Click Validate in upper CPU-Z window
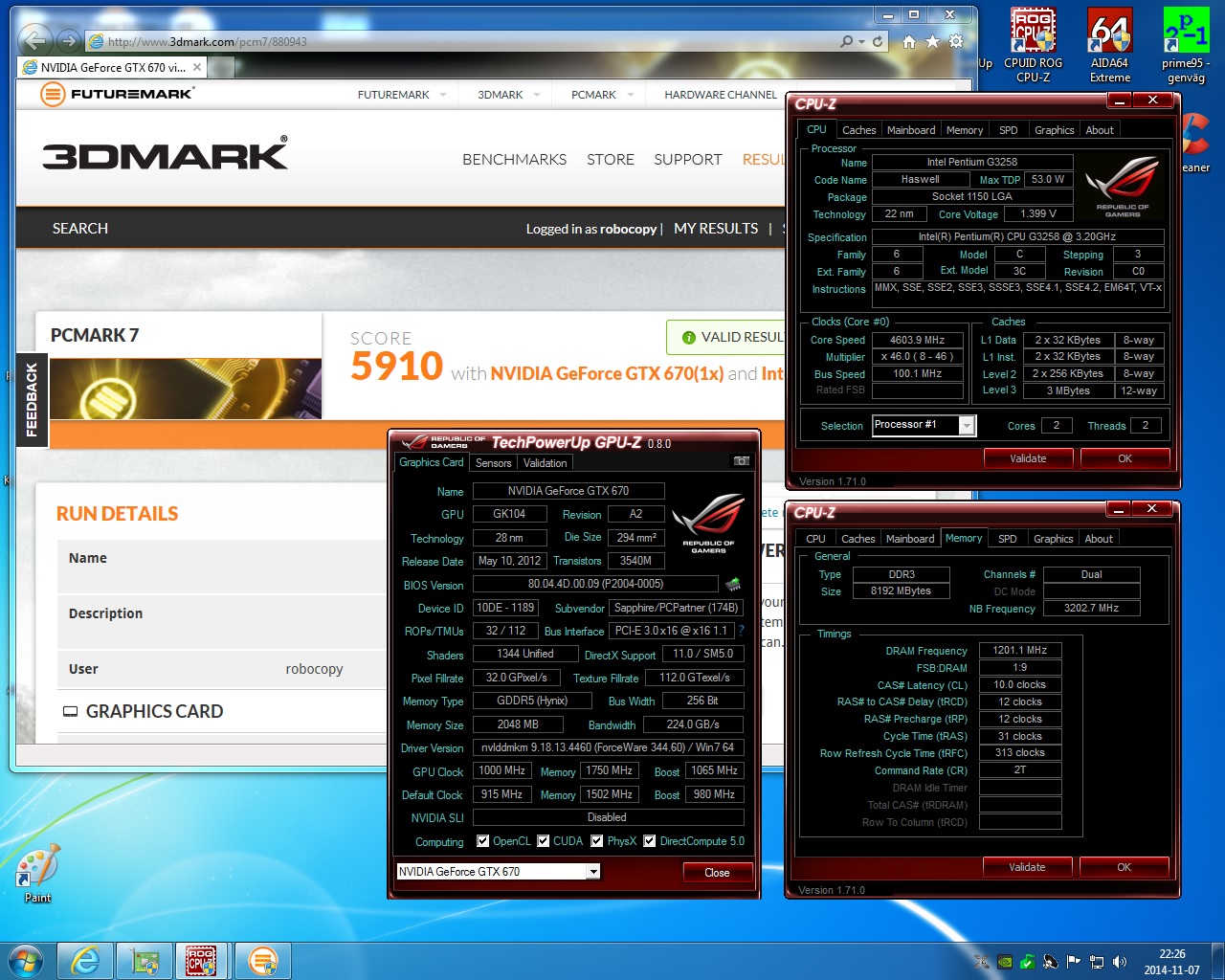Viewport: 1225px width, 980px height. point(1028,458)
